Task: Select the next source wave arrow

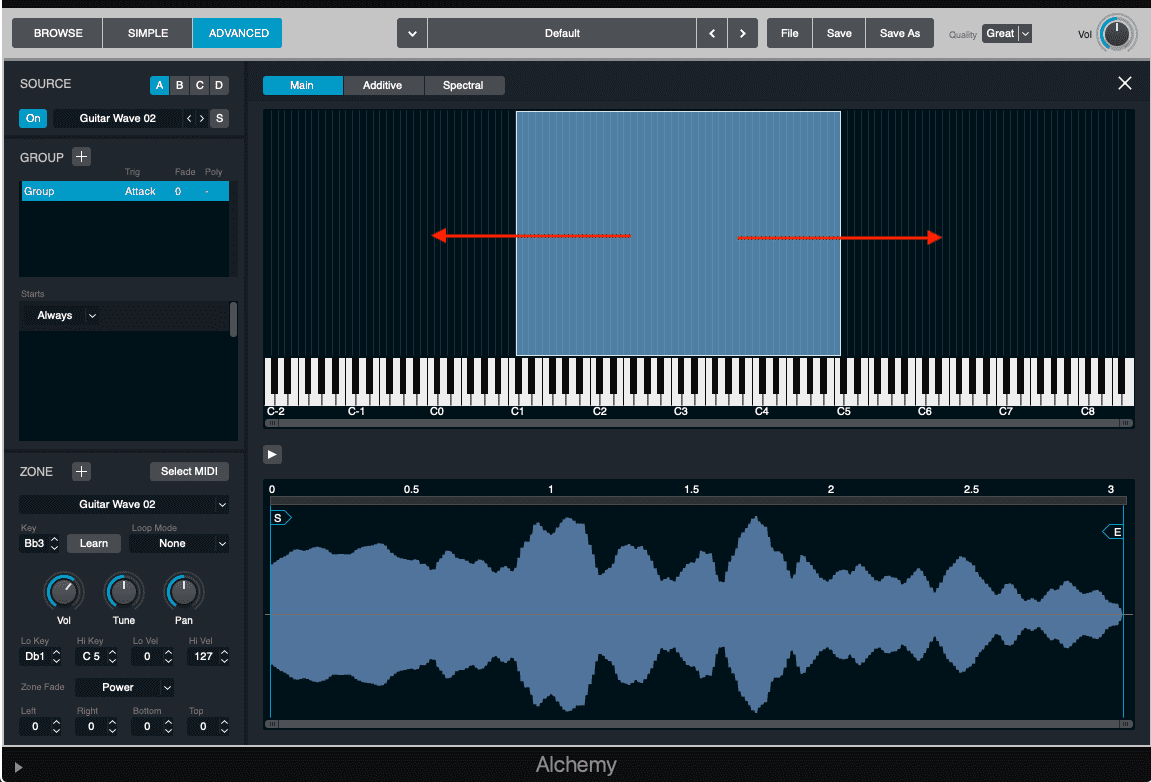Action: click(202, 118)
